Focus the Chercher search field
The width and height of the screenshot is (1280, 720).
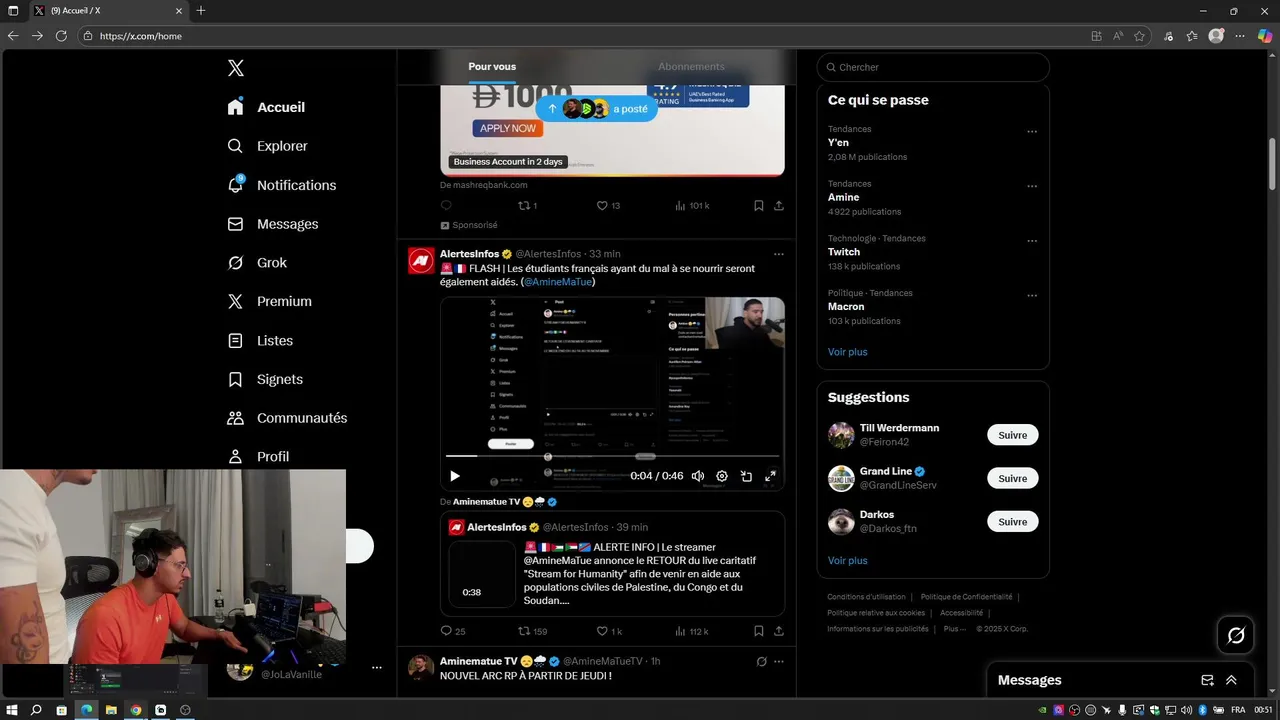[933, 67]
